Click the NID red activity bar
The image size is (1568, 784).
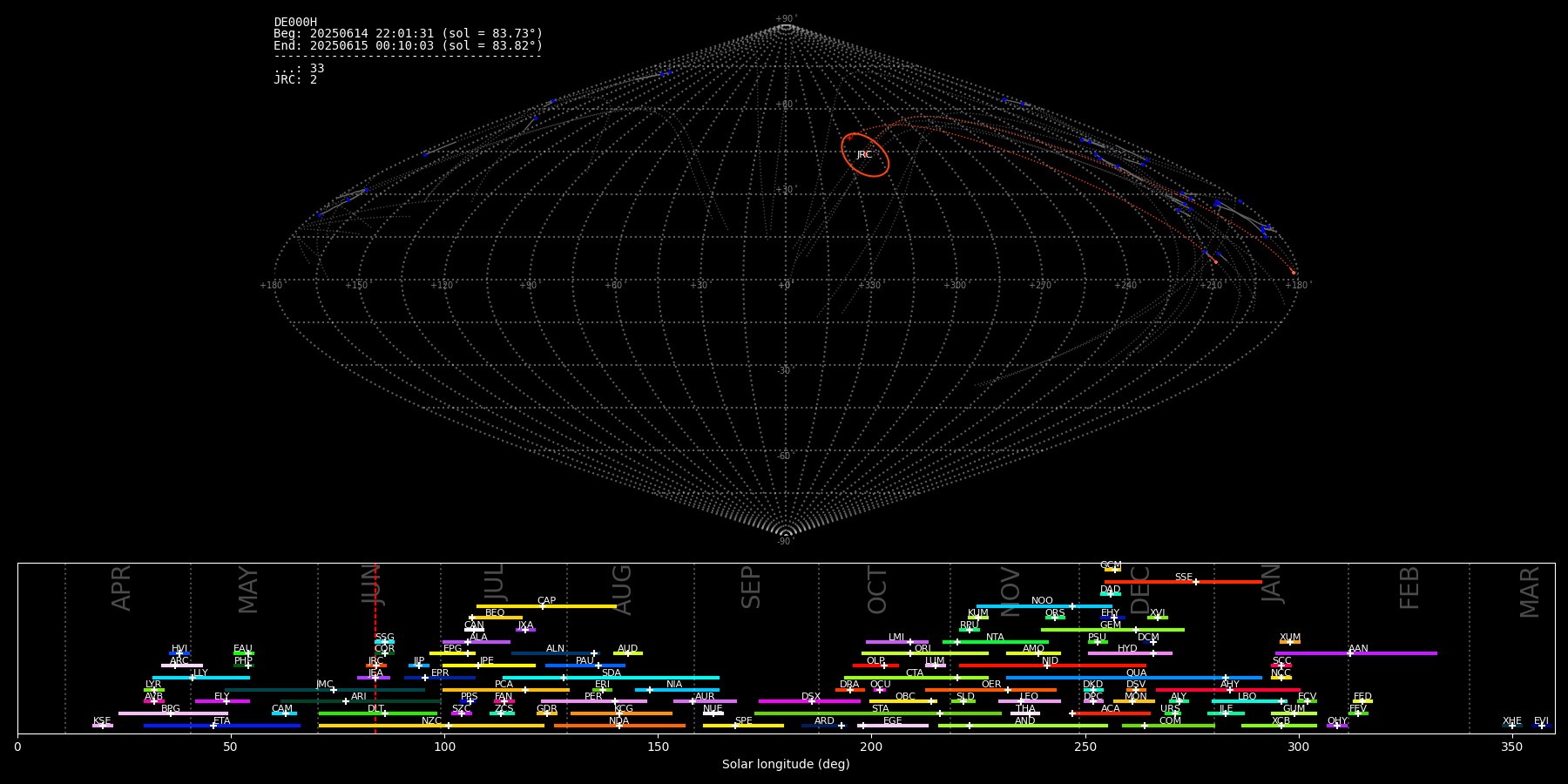coord(1052,666)
